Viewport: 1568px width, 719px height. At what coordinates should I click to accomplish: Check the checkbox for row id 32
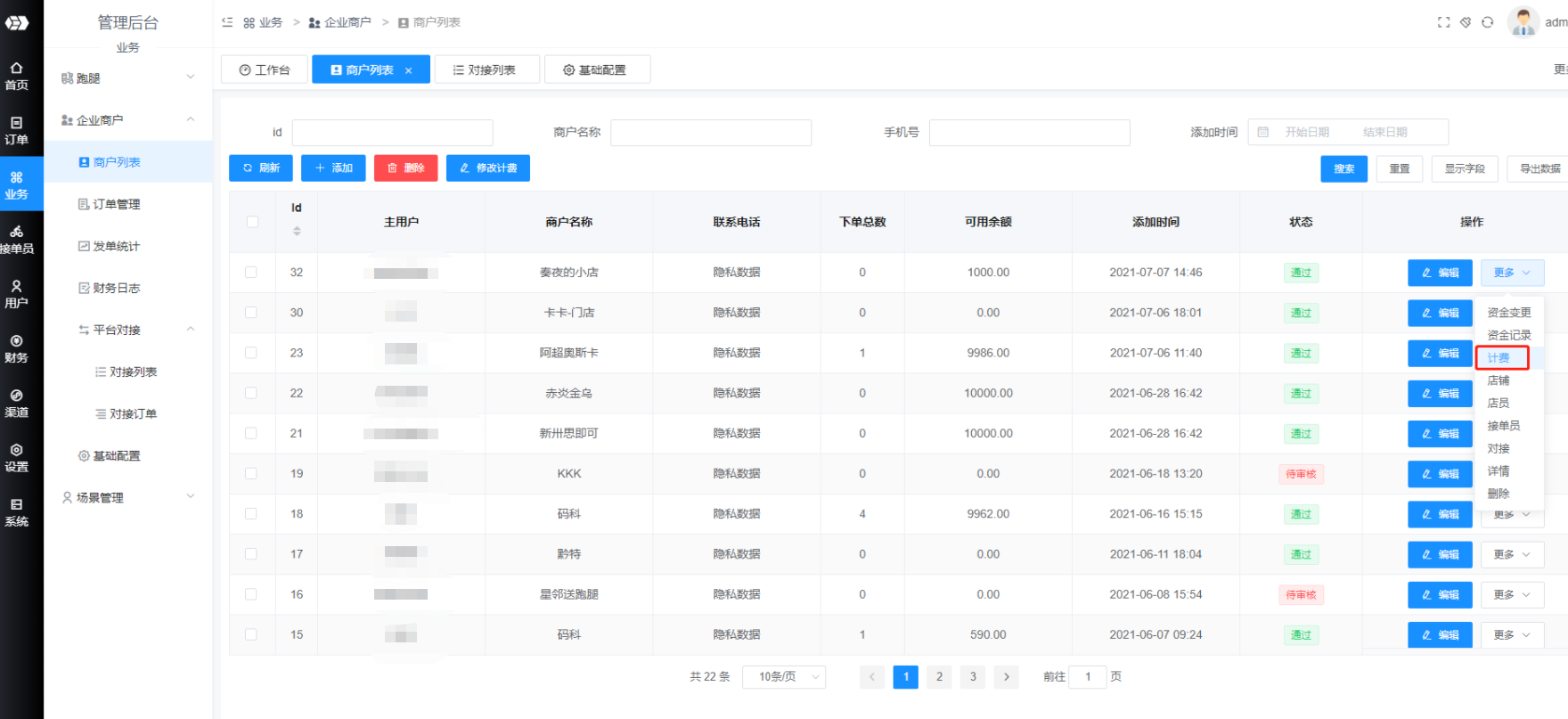point(251,273)
